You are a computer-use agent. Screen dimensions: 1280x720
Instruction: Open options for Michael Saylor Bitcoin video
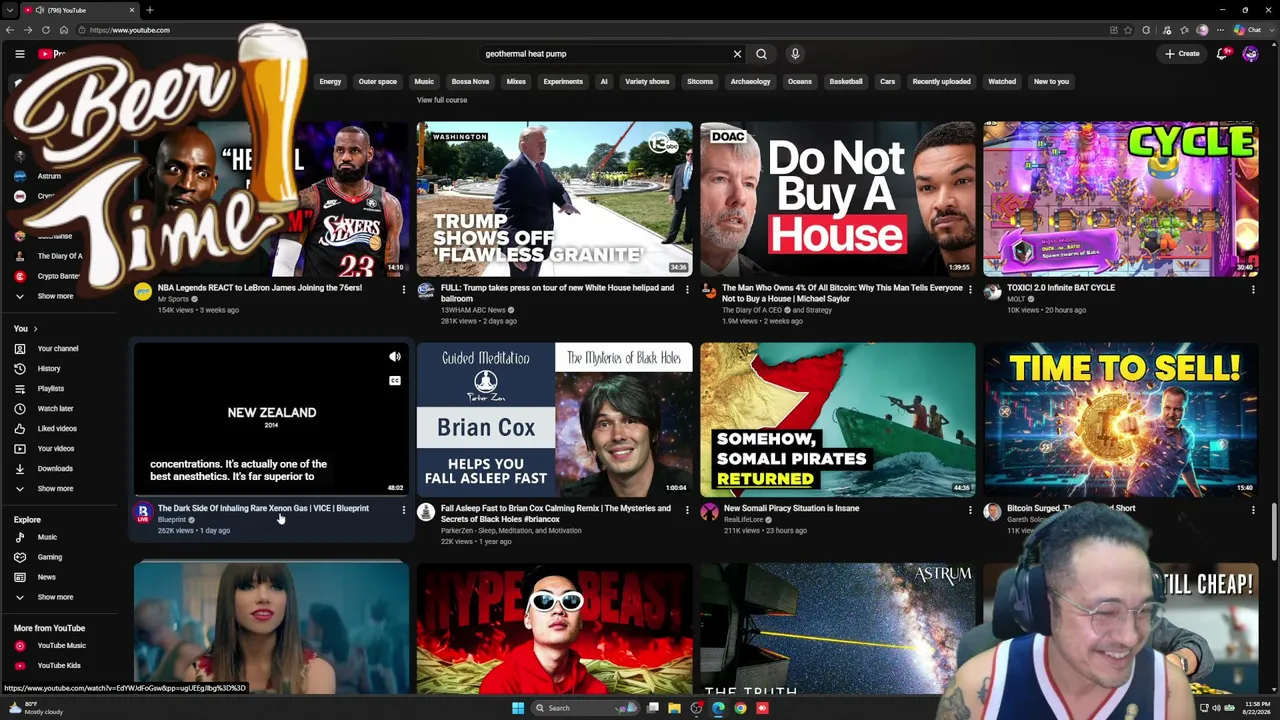point(970,289)
